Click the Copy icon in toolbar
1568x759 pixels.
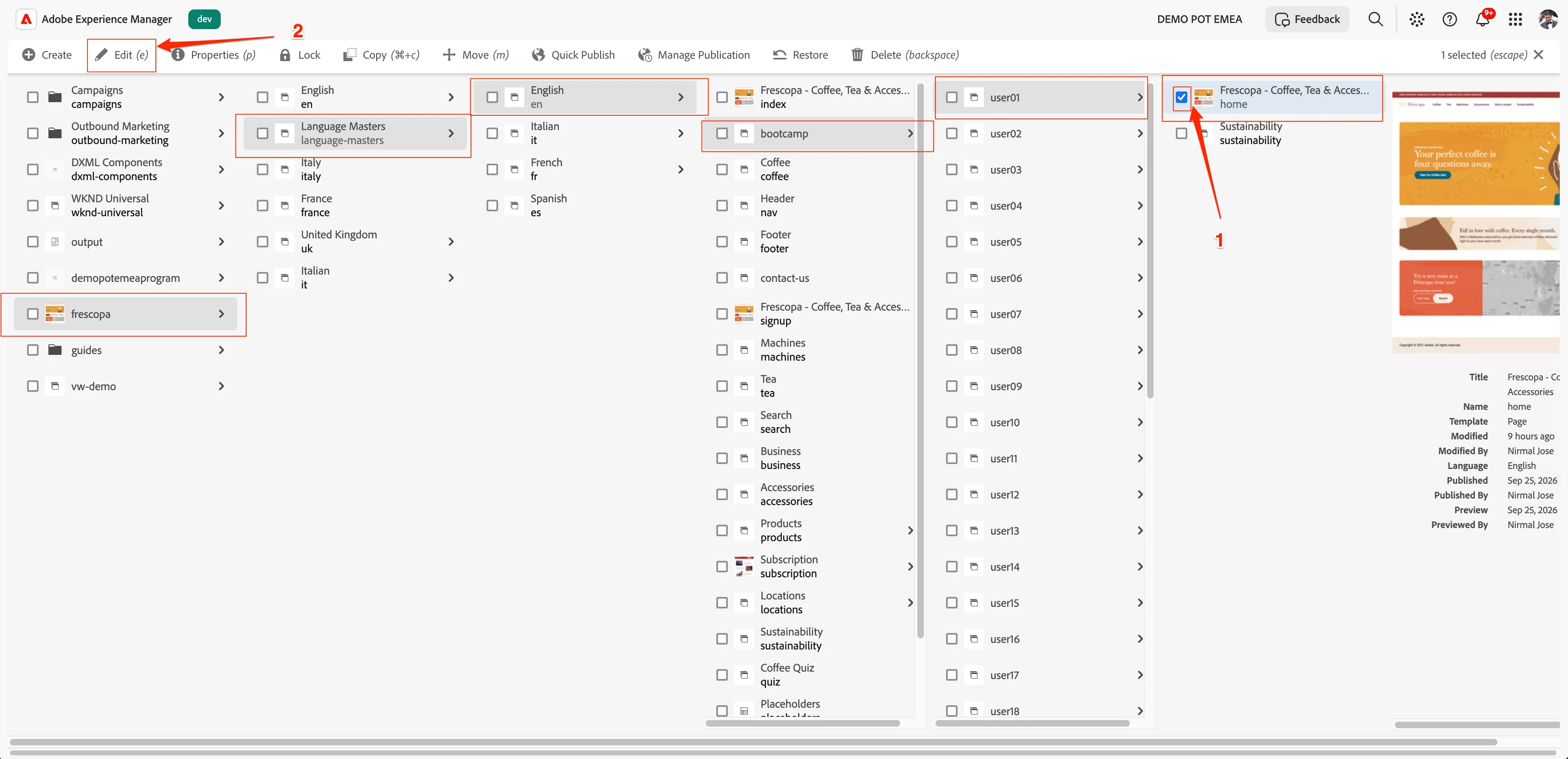click(x=350, y=55)
